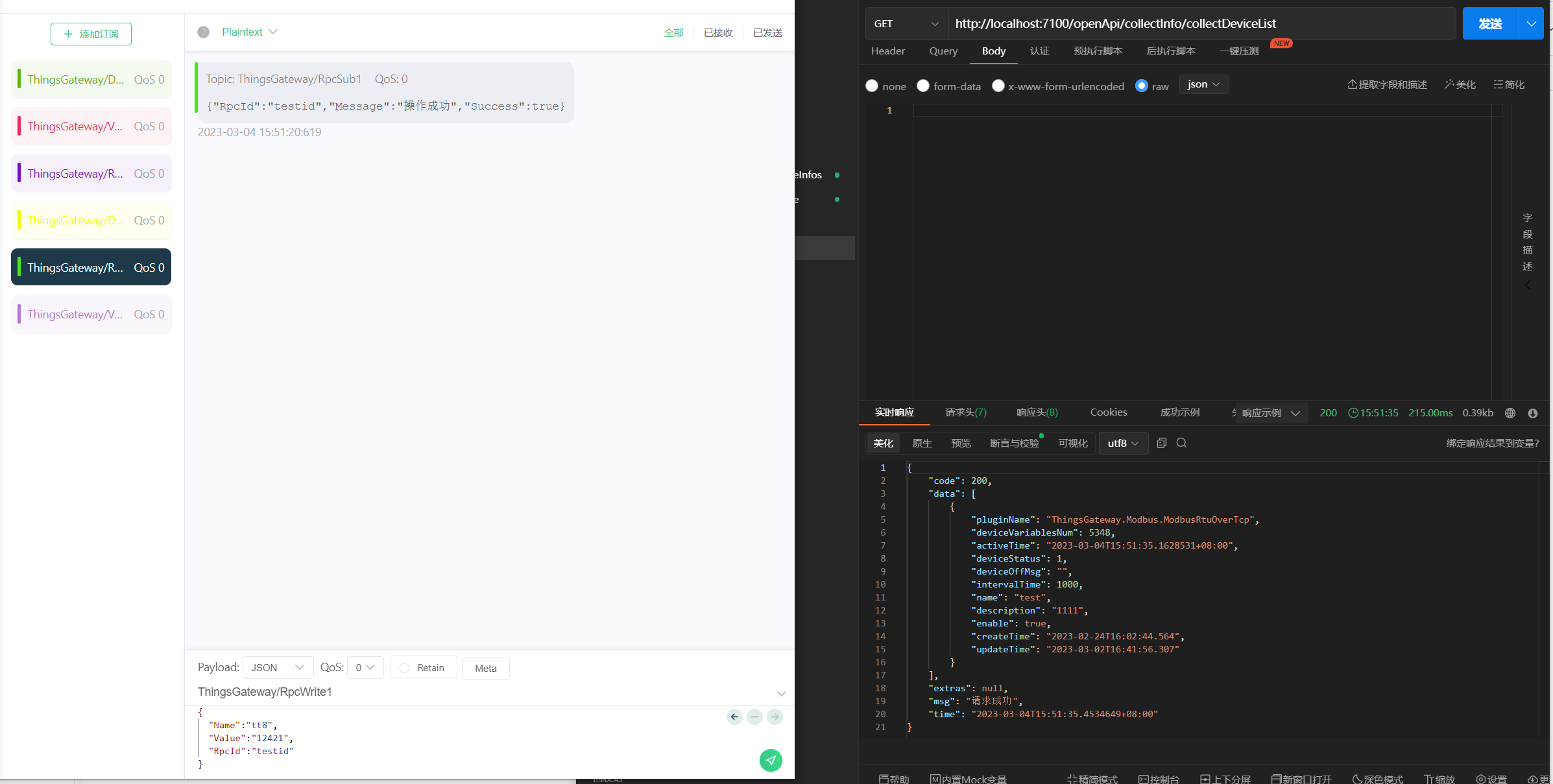Click the next payload history arrow icon
Image resolution: width=1553 pixels, height=784 pixels.
[x=775, y=717]
